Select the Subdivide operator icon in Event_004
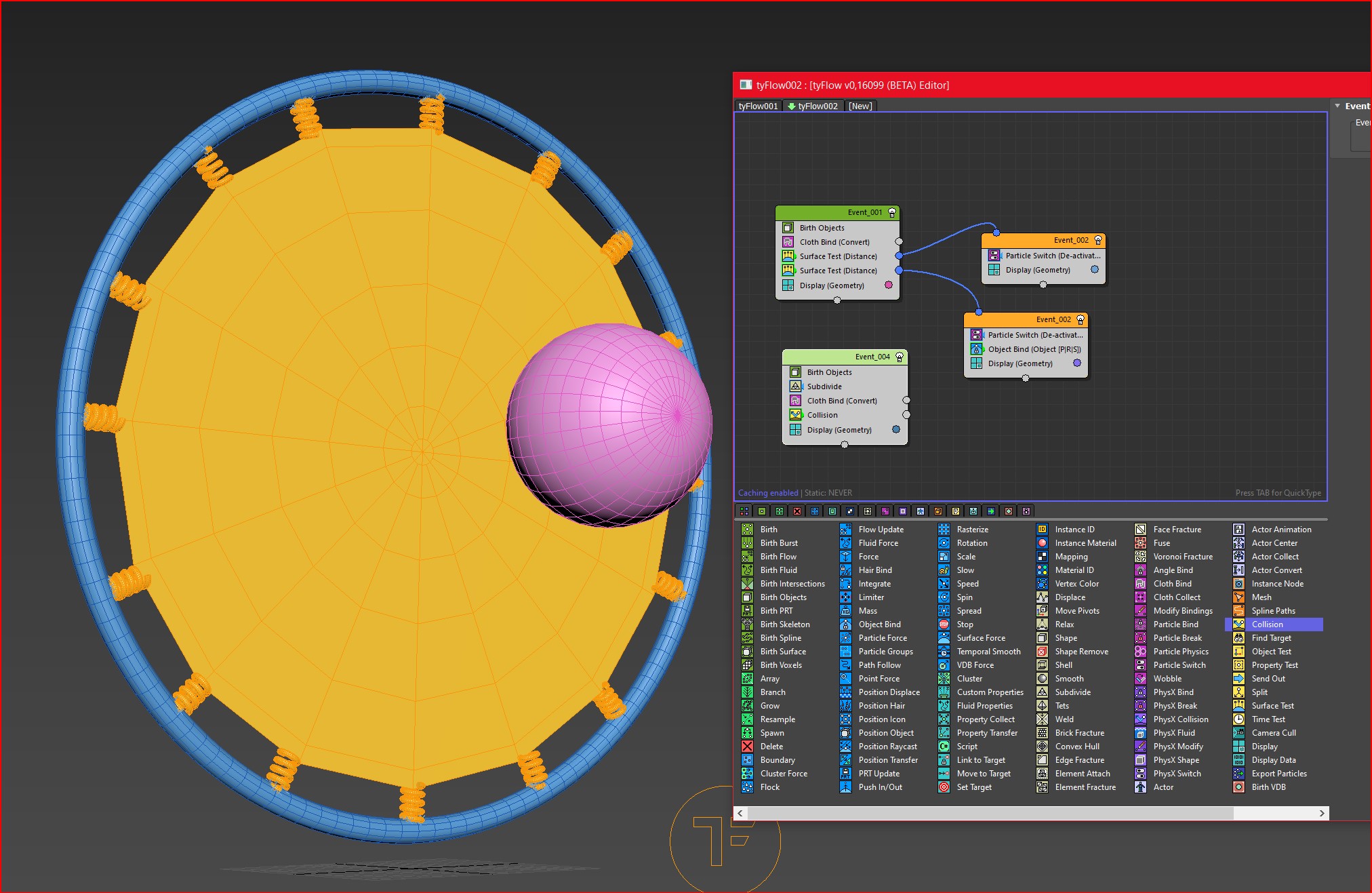The width and height of the screenshot is (1372, 893). point(796,386)
